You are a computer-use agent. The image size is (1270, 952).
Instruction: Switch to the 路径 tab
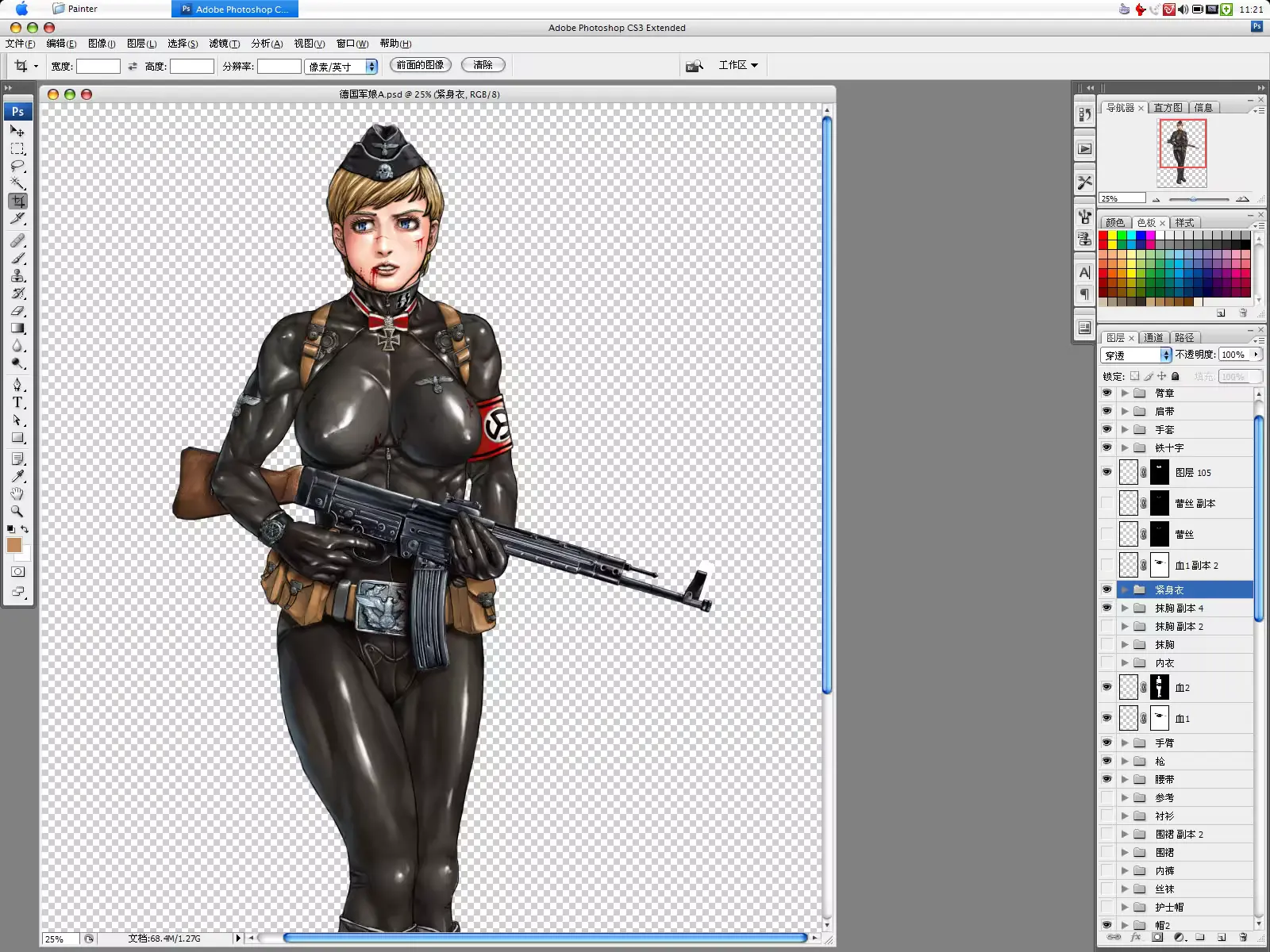coord(1184,337)
